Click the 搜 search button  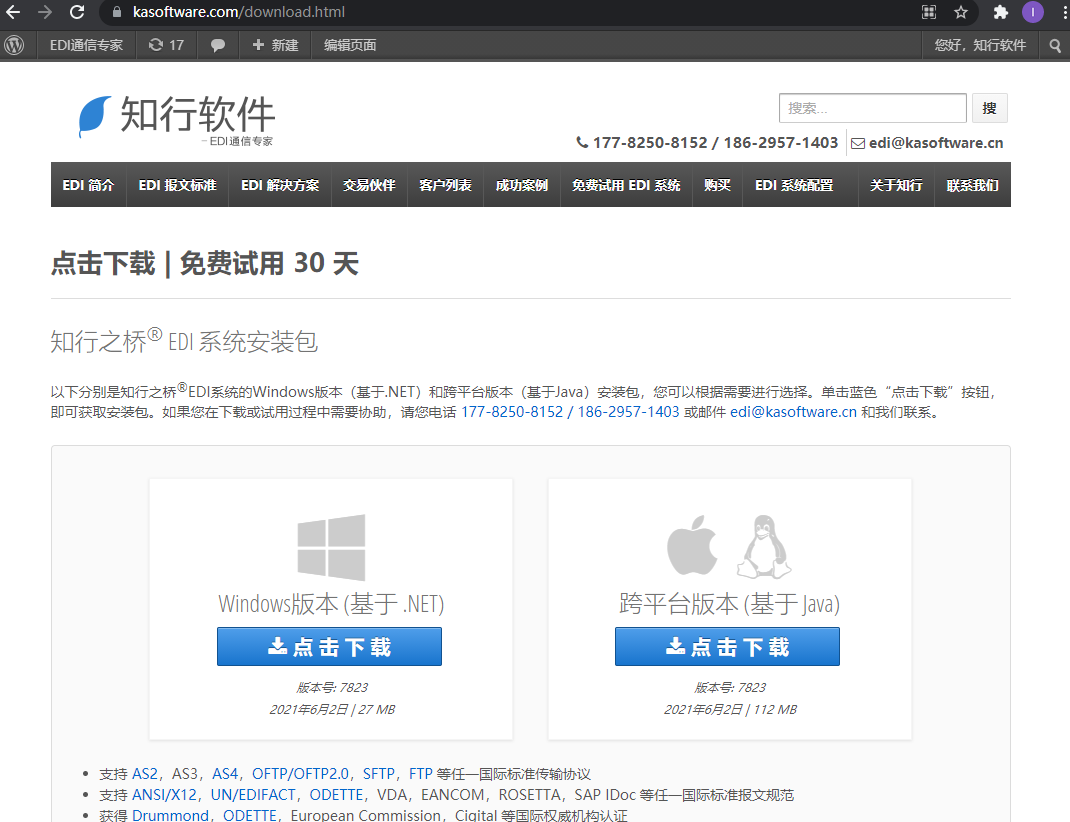(989, 108)
